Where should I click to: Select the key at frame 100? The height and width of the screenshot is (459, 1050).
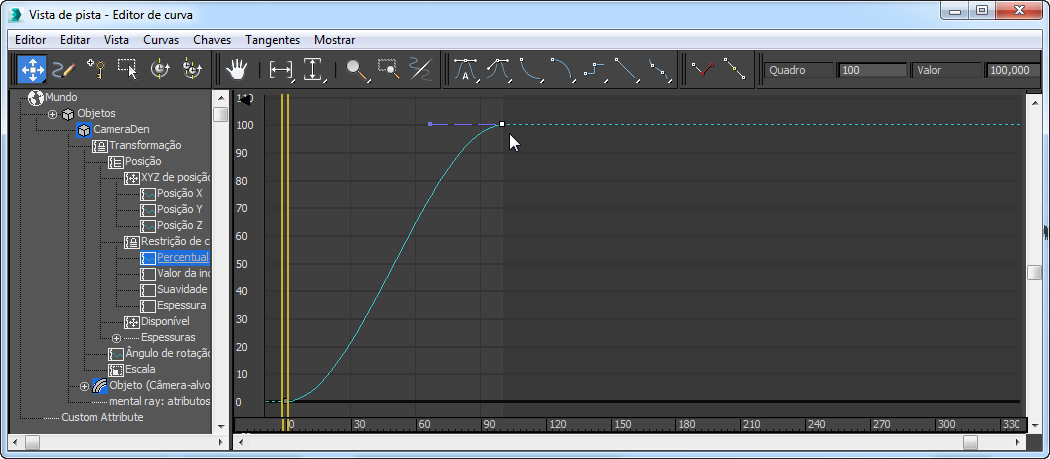pos(502,124)
